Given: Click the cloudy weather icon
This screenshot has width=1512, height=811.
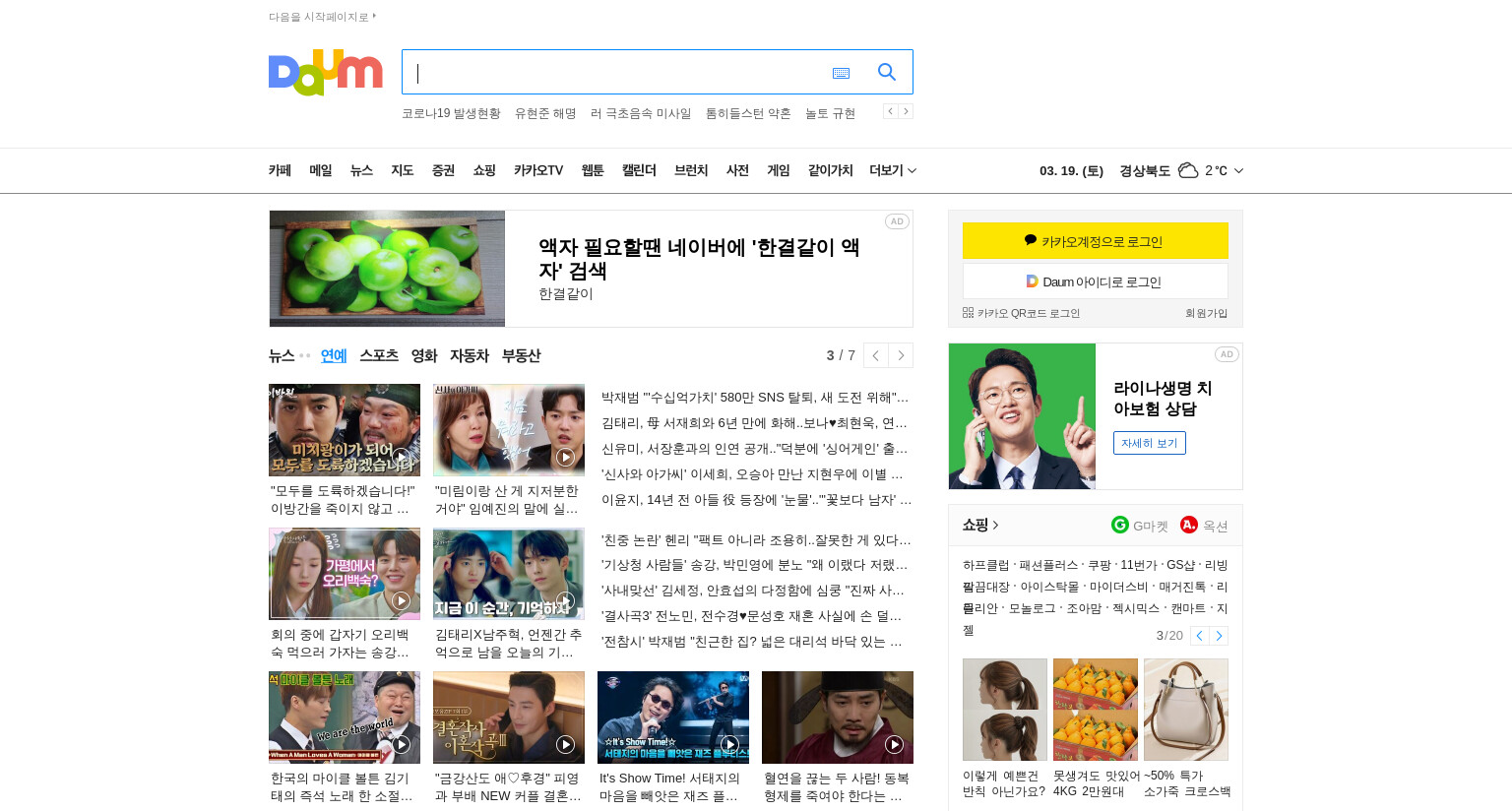Looking at the screenshot, I should [1188, 170].
